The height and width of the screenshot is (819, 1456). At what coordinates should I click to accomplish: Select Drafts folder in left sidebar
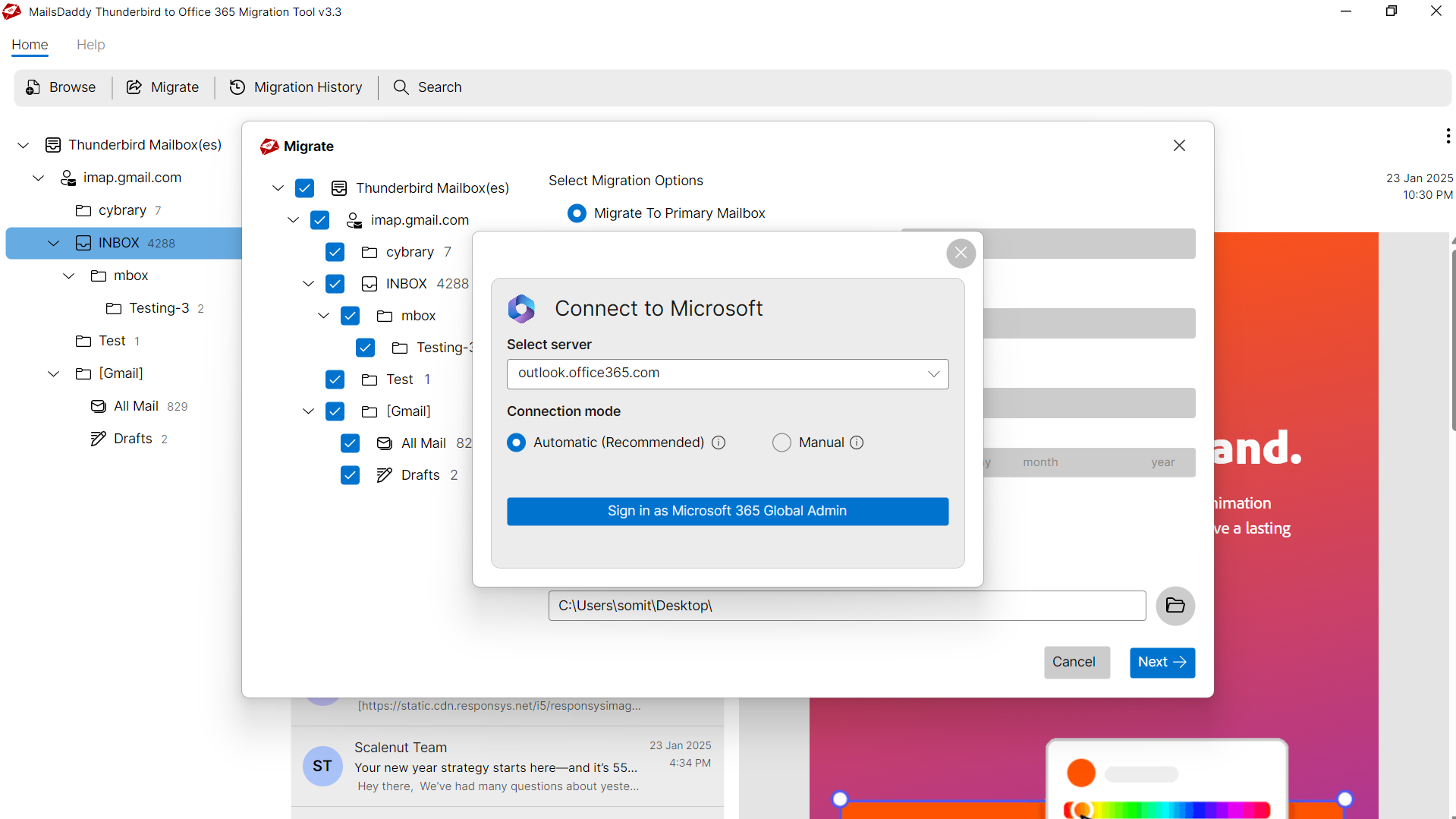[x=133, y=439]
